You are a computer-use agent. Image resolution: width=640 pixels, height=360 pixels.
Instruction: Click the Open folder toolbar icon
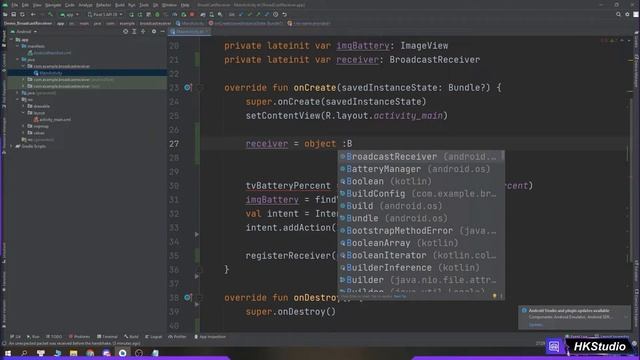click(5, 14)
